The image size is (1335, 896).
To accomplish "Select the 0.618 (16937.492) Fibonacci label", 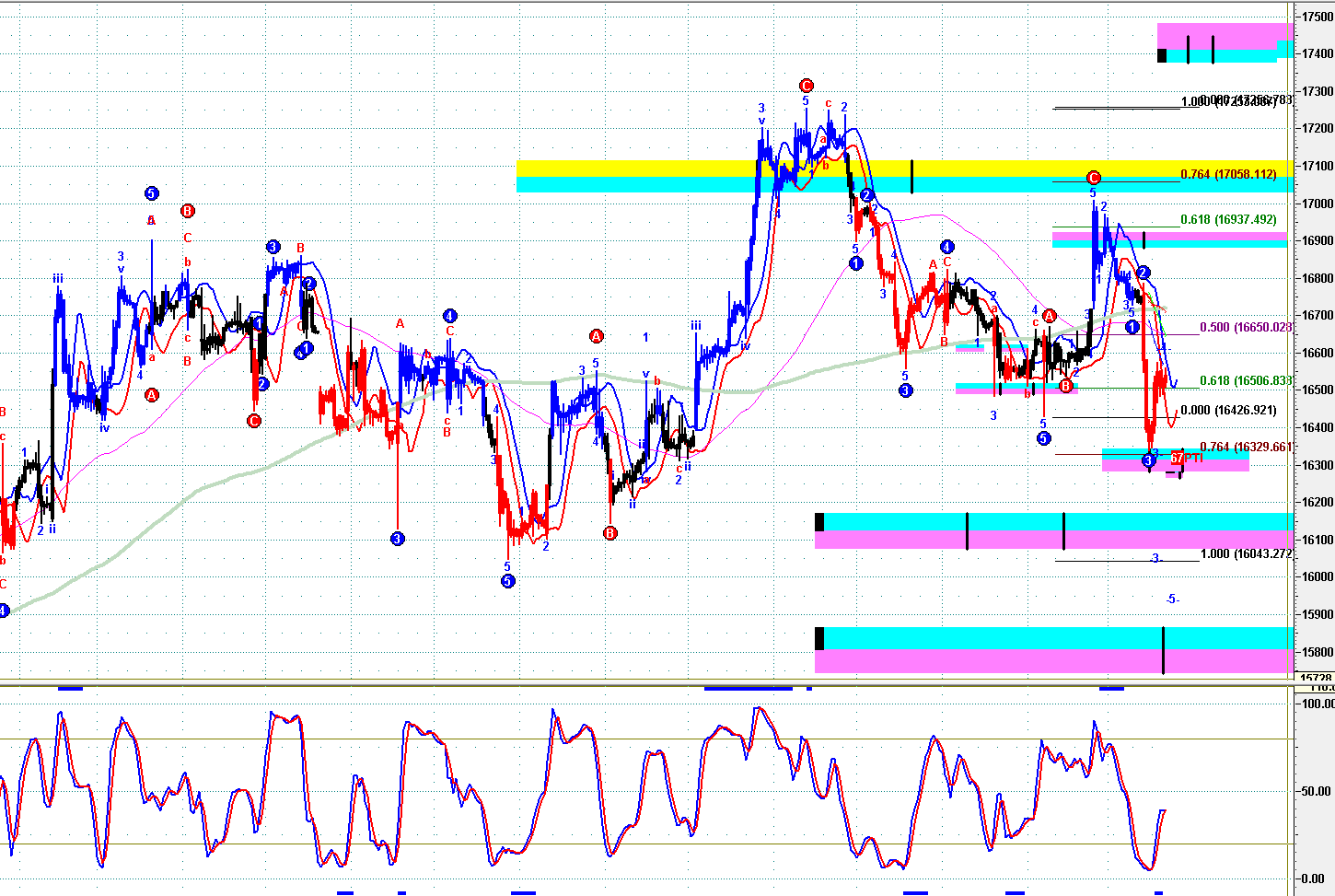I will pyautogui.click(x=1228, y=220).
